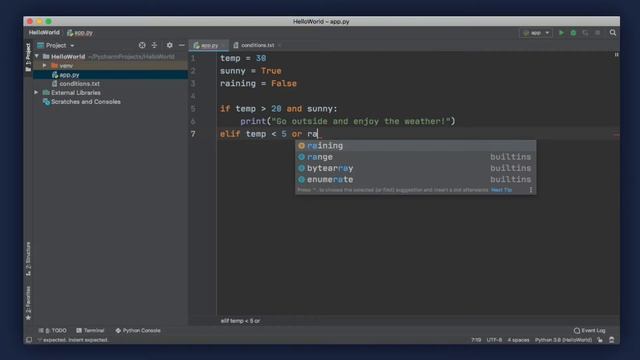This screenshot has width=640, height=360.
Task: Click the error stripe mark beside line 7
Action: click(616, 134)
